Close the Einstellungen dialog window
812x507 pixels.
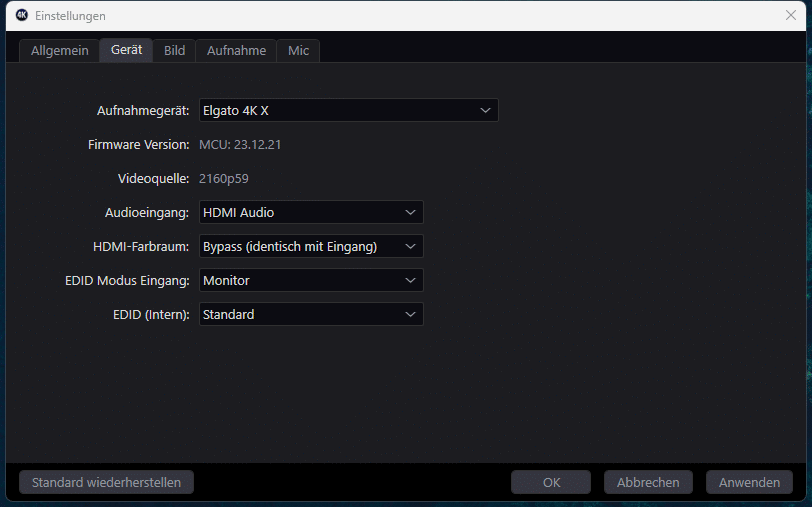(x=790, y=15)
